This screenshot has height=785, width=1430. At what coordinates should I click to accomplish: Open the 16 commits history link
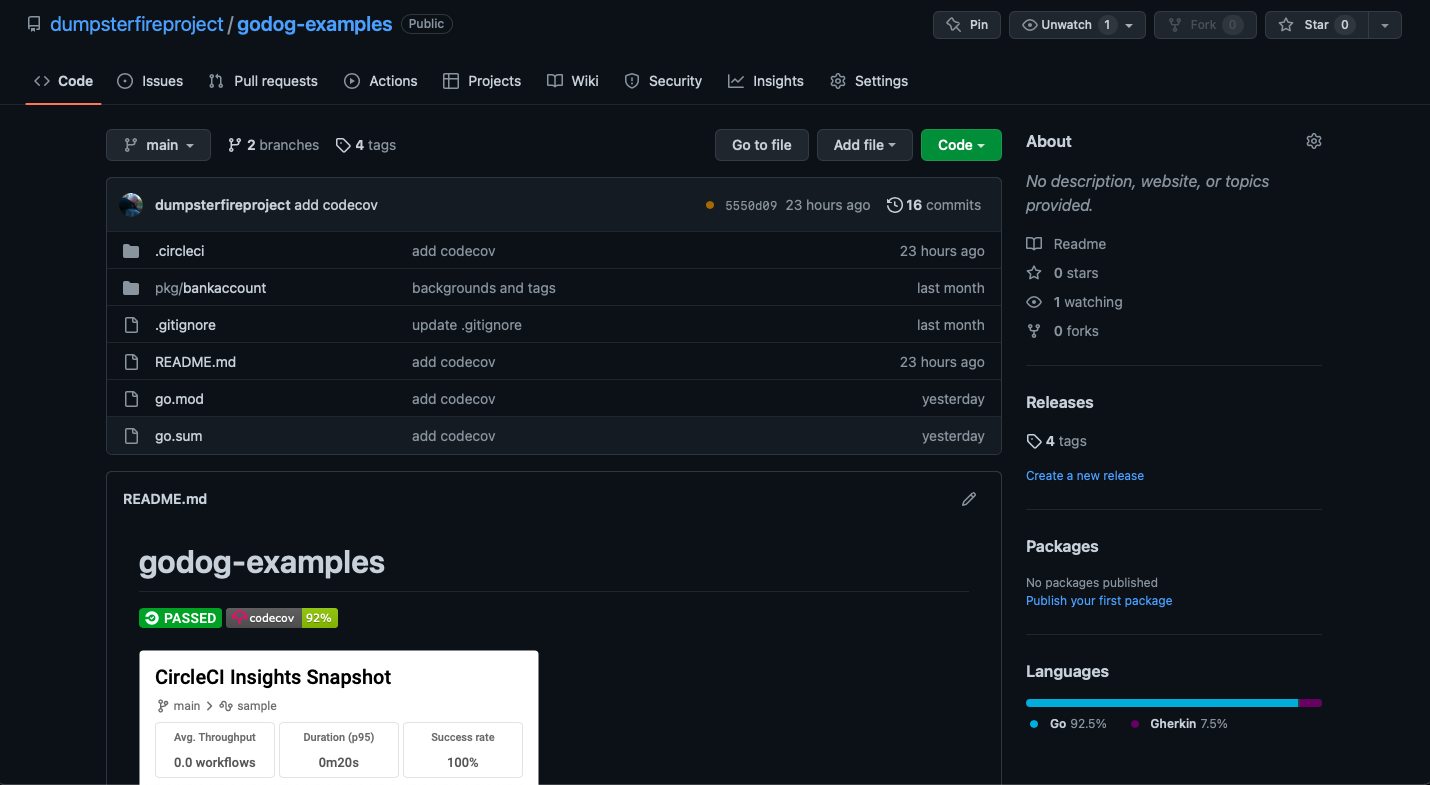click(x=934, y=205)
